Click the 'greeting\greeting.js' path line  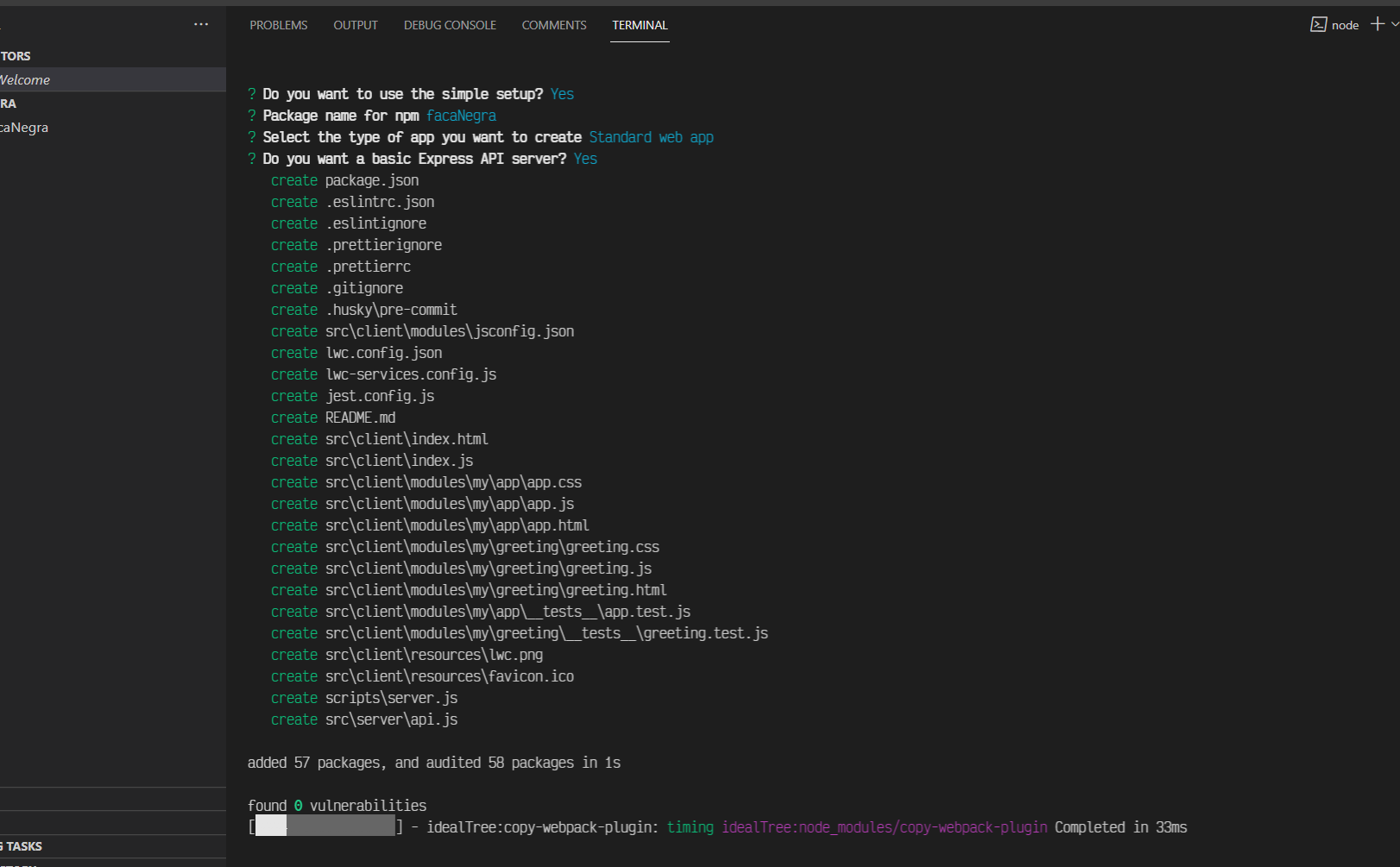click(x=461, y=569)
